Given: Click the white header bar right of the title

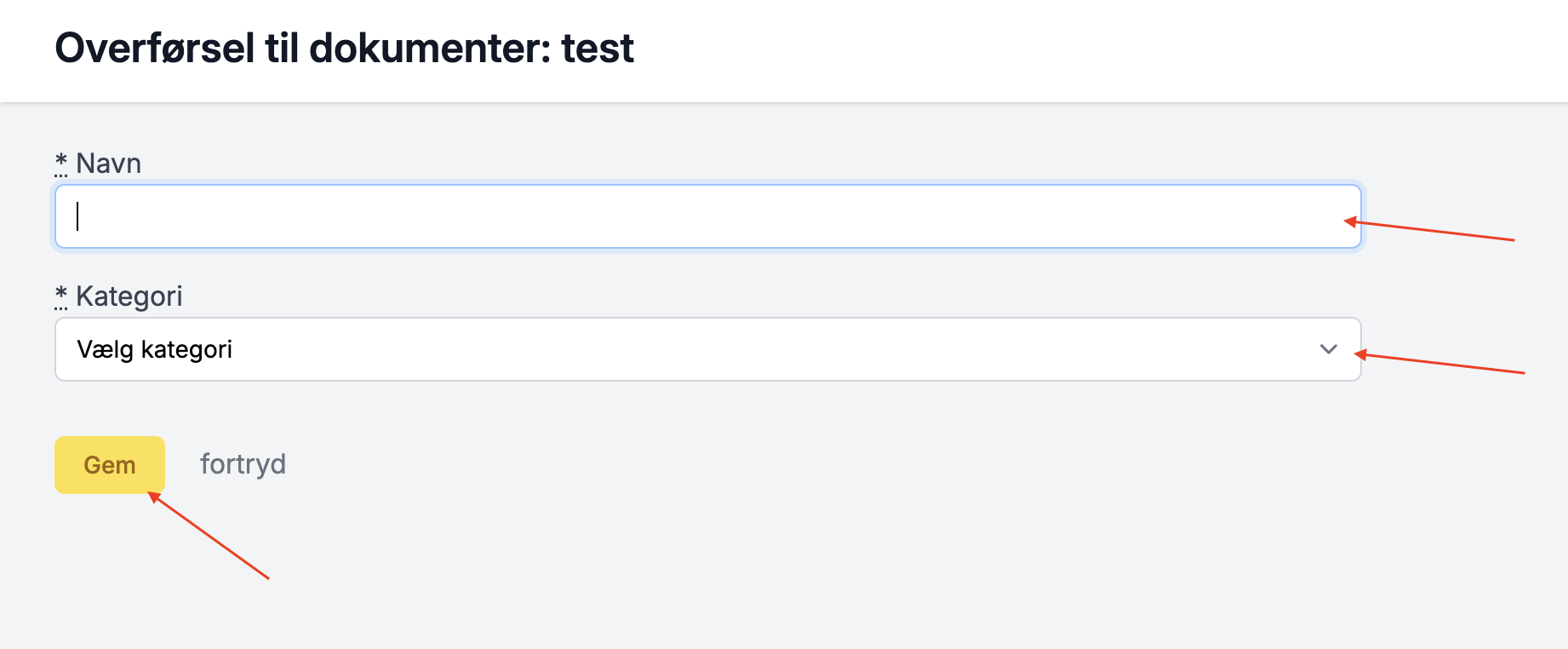Looking at the screenshot, I should [x=1107, y=51].
